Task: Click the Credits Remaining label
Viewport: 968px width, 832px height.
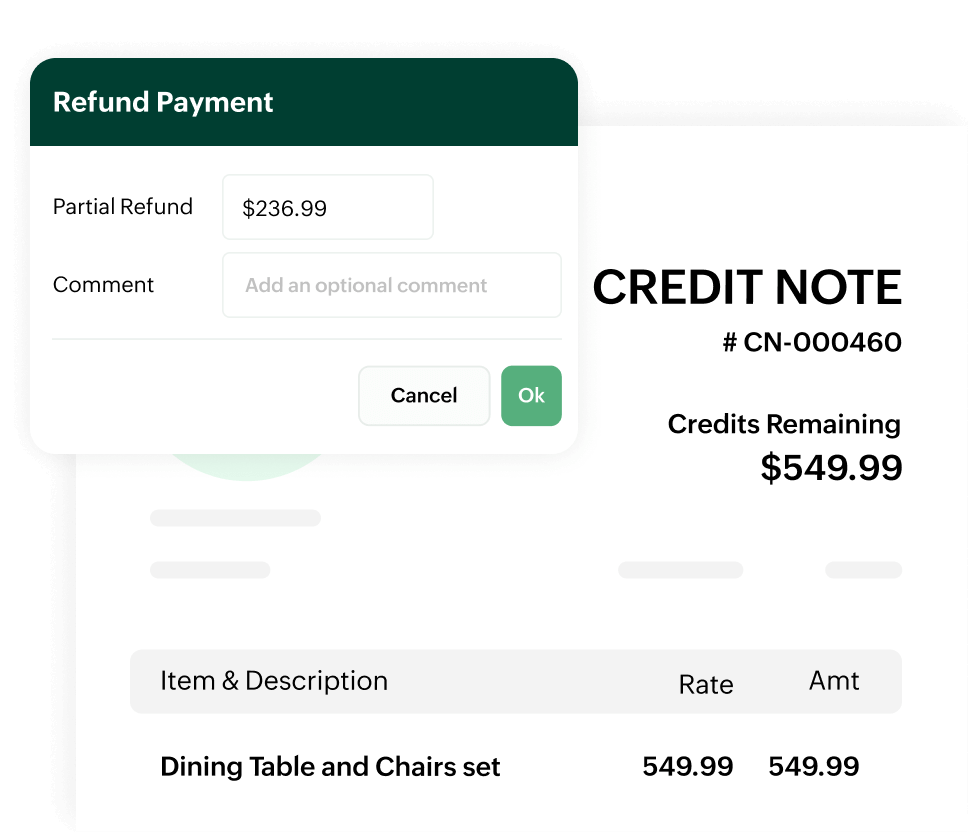Action: point(784,424)
